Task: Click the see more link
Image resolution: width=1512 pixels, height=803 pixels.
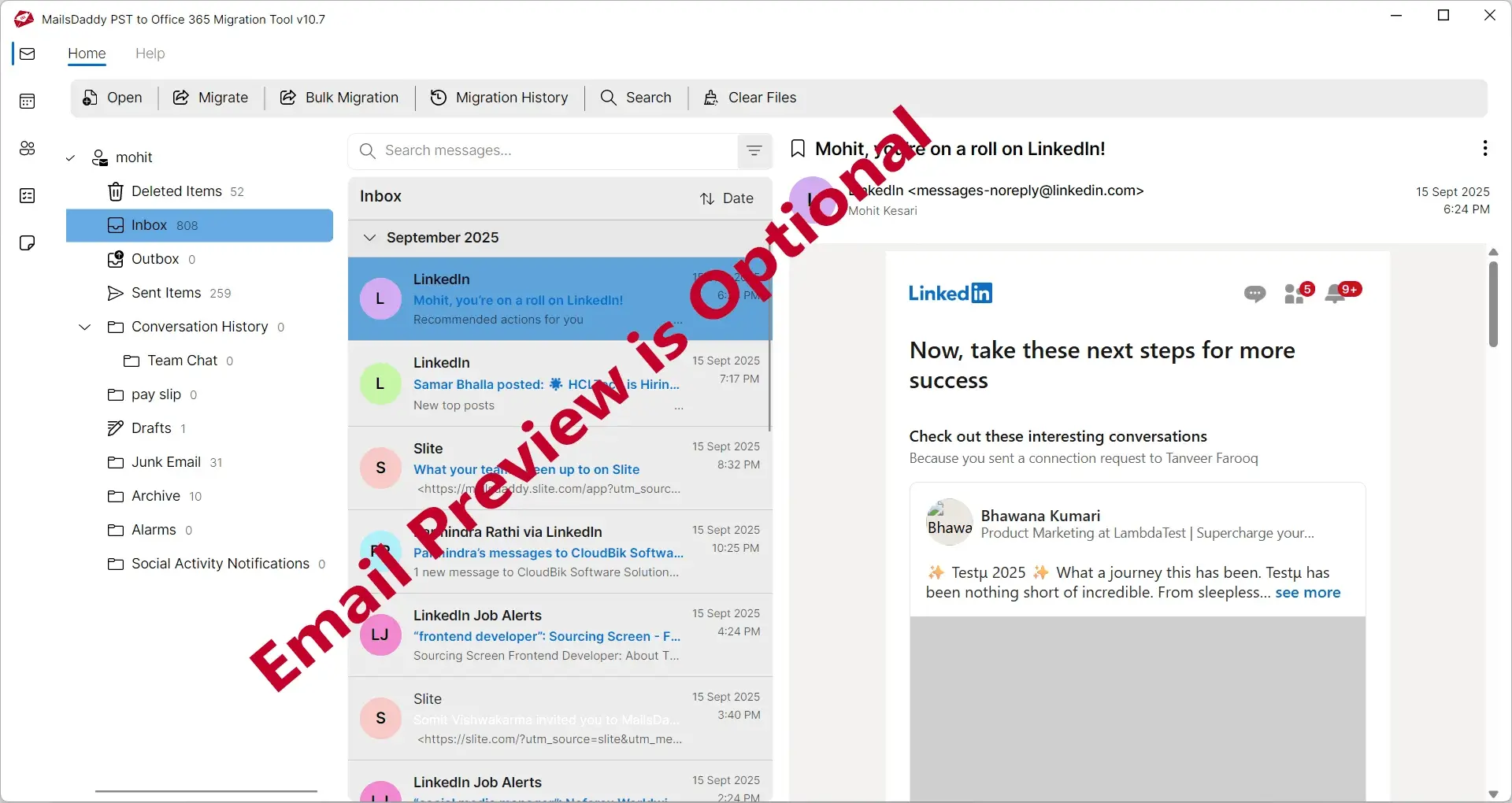Action: click(1307, 593)
